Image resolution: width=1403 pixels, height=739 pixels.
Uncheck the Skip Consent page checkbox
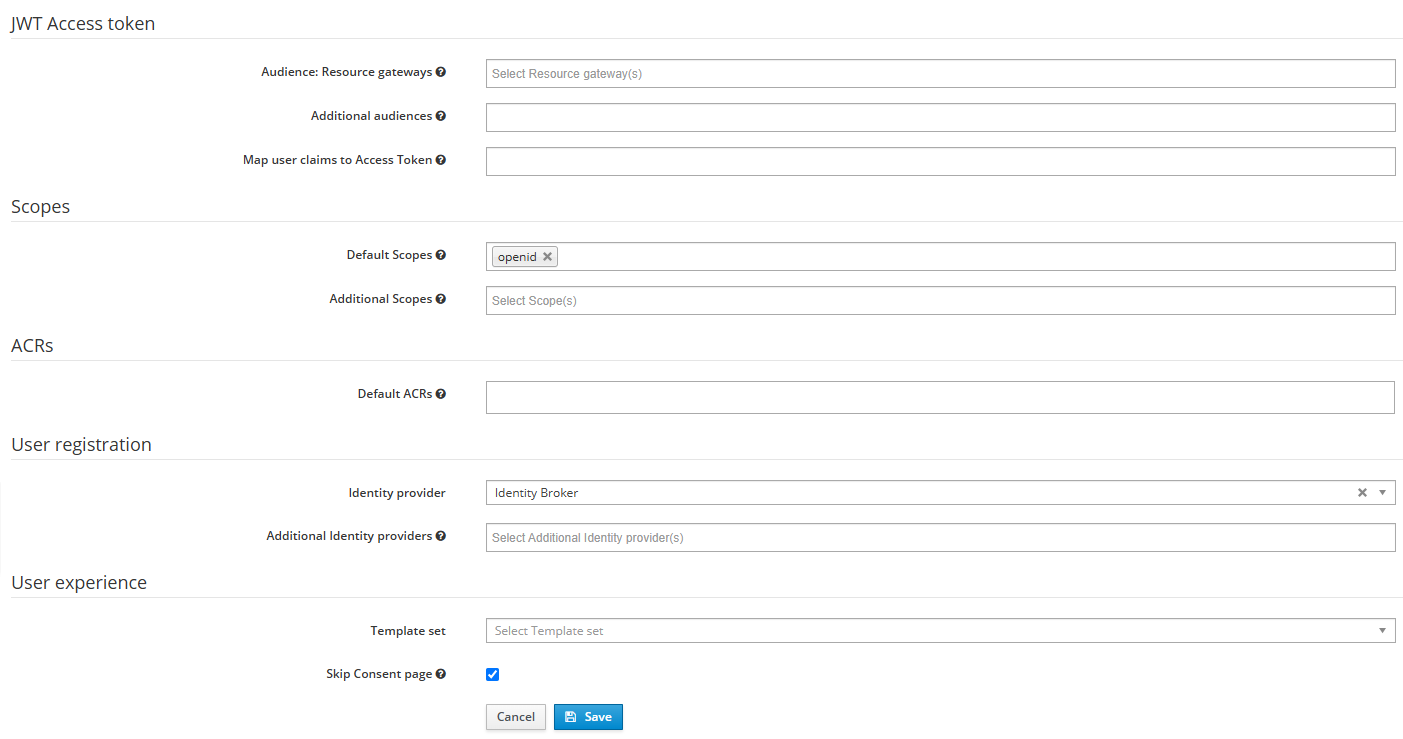click(x=492, y=674)
